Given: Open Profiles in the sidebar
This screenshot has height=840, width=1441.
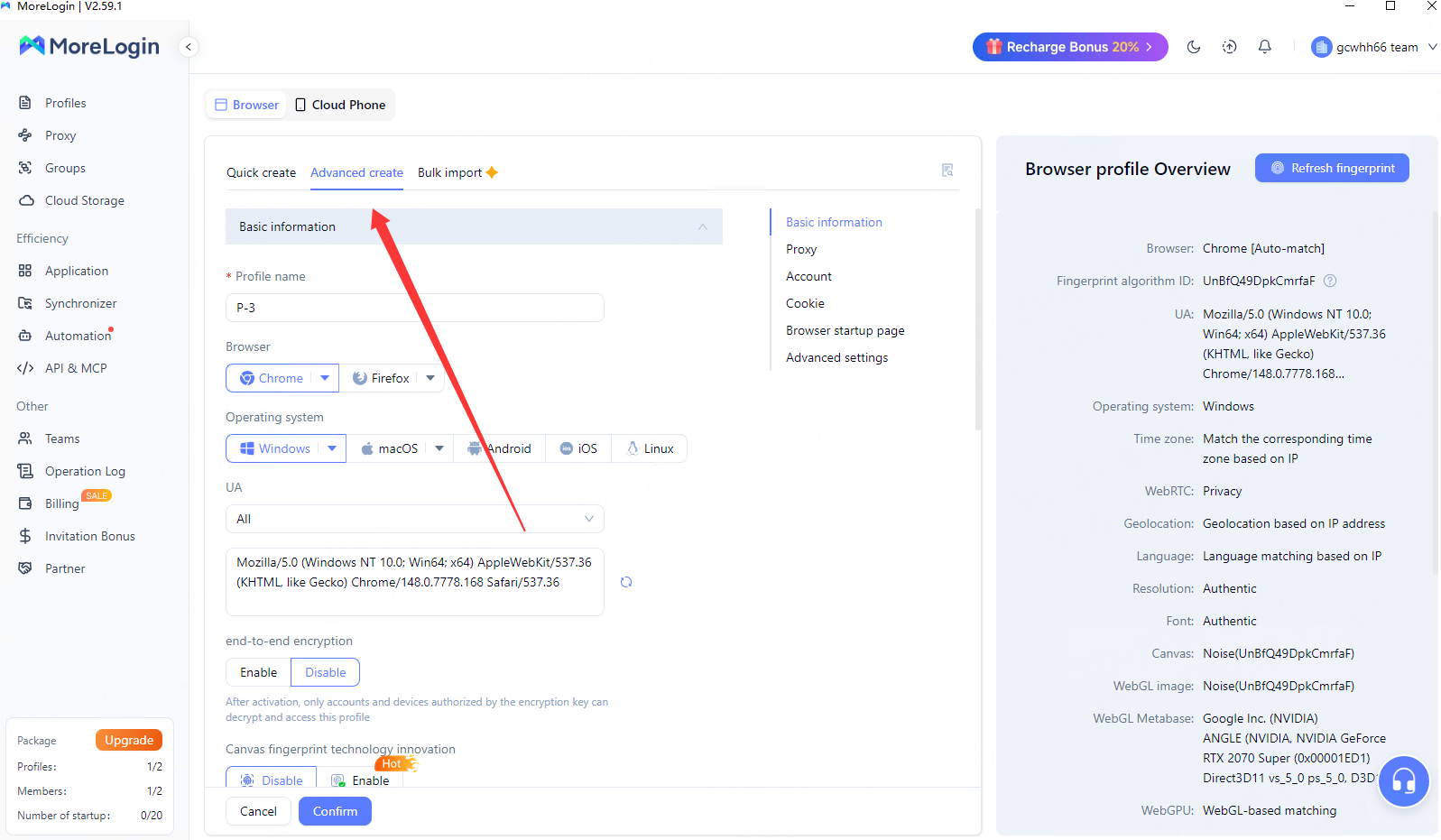Looking at the screenshot, I should [65, 103].
